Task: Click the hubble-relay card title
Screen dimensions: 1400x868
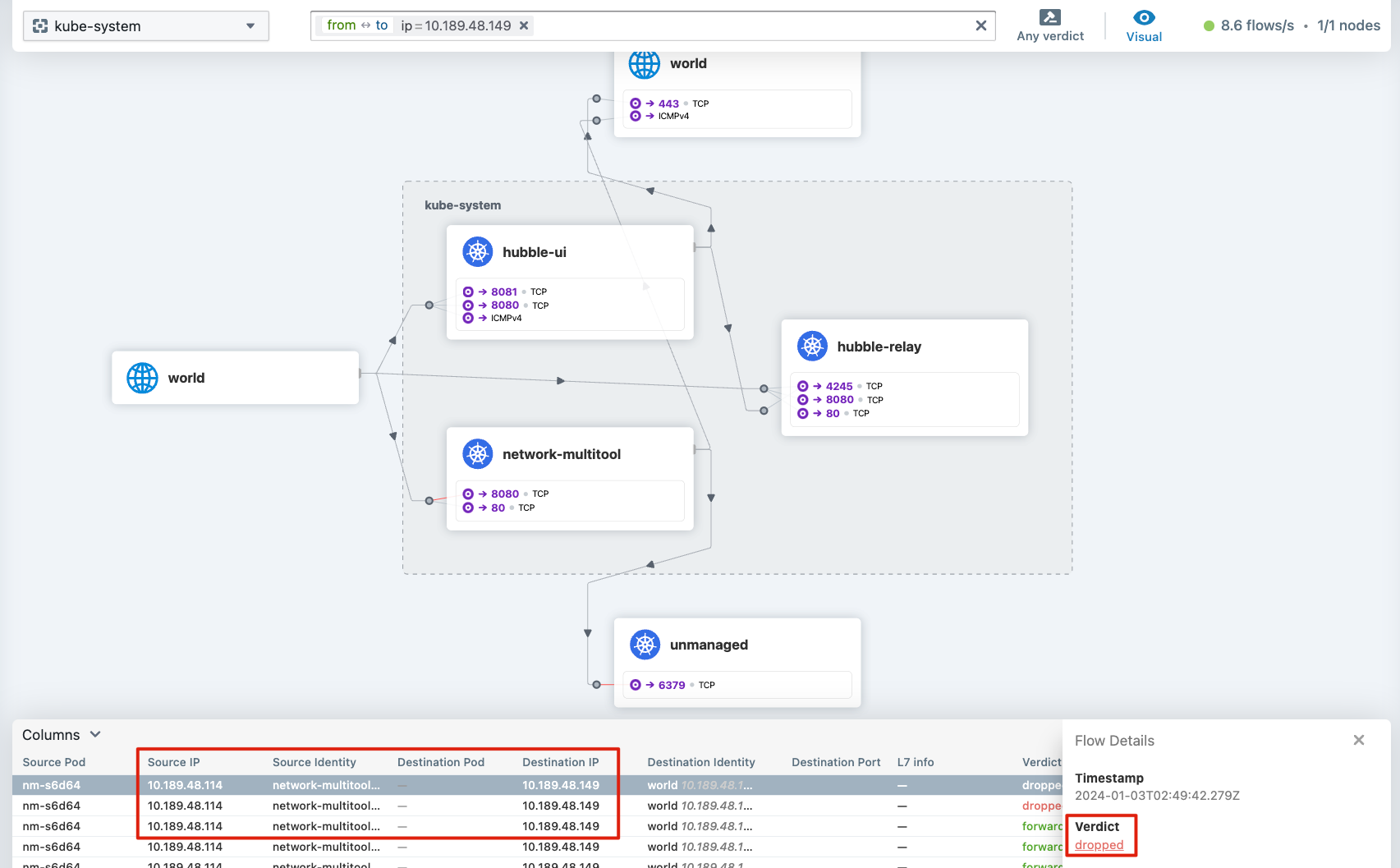Action: coord(879,347)
